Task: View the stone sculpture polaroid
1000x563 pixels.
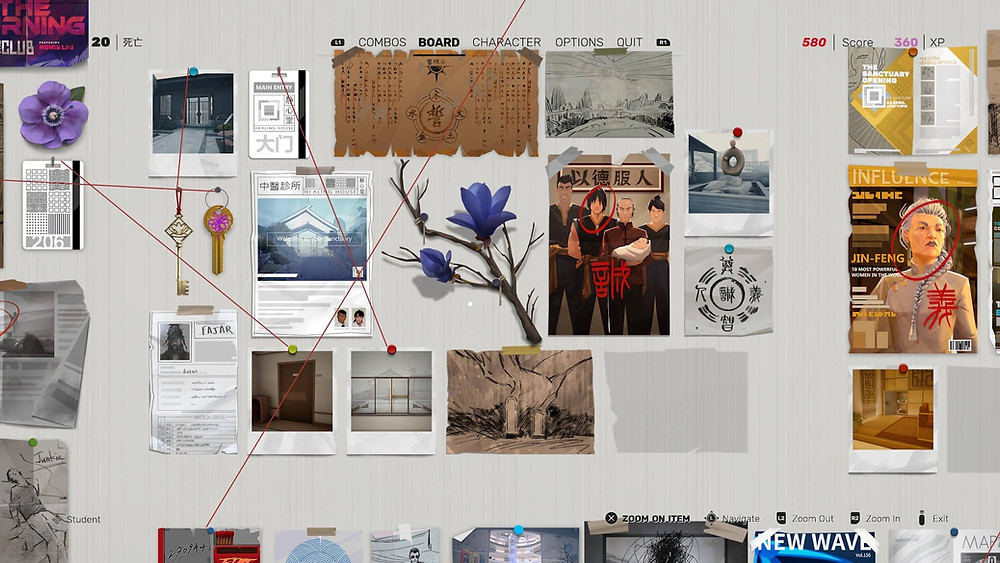Action: click(729, 182)
